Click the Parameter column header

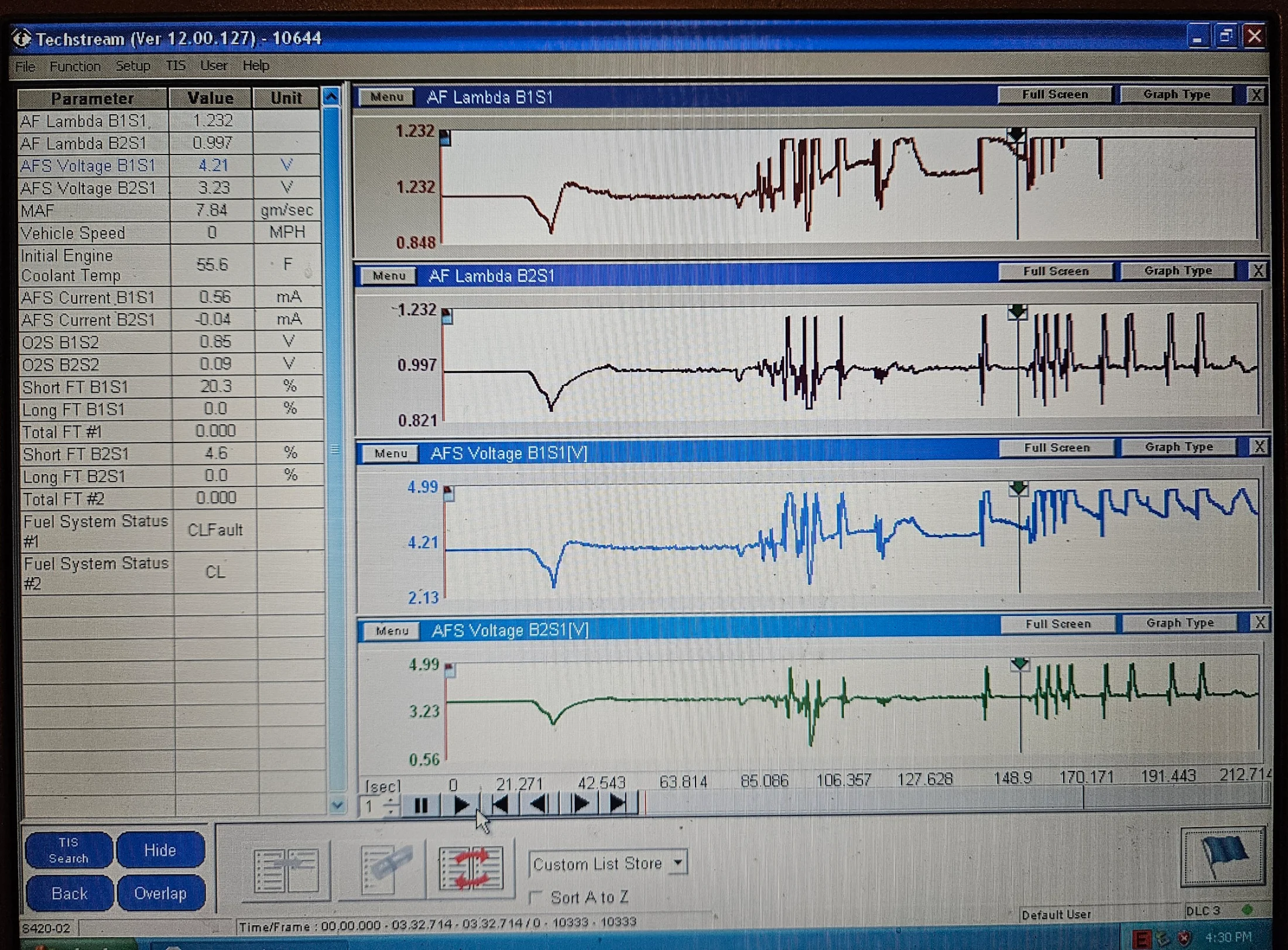click(x=93, y=98)
